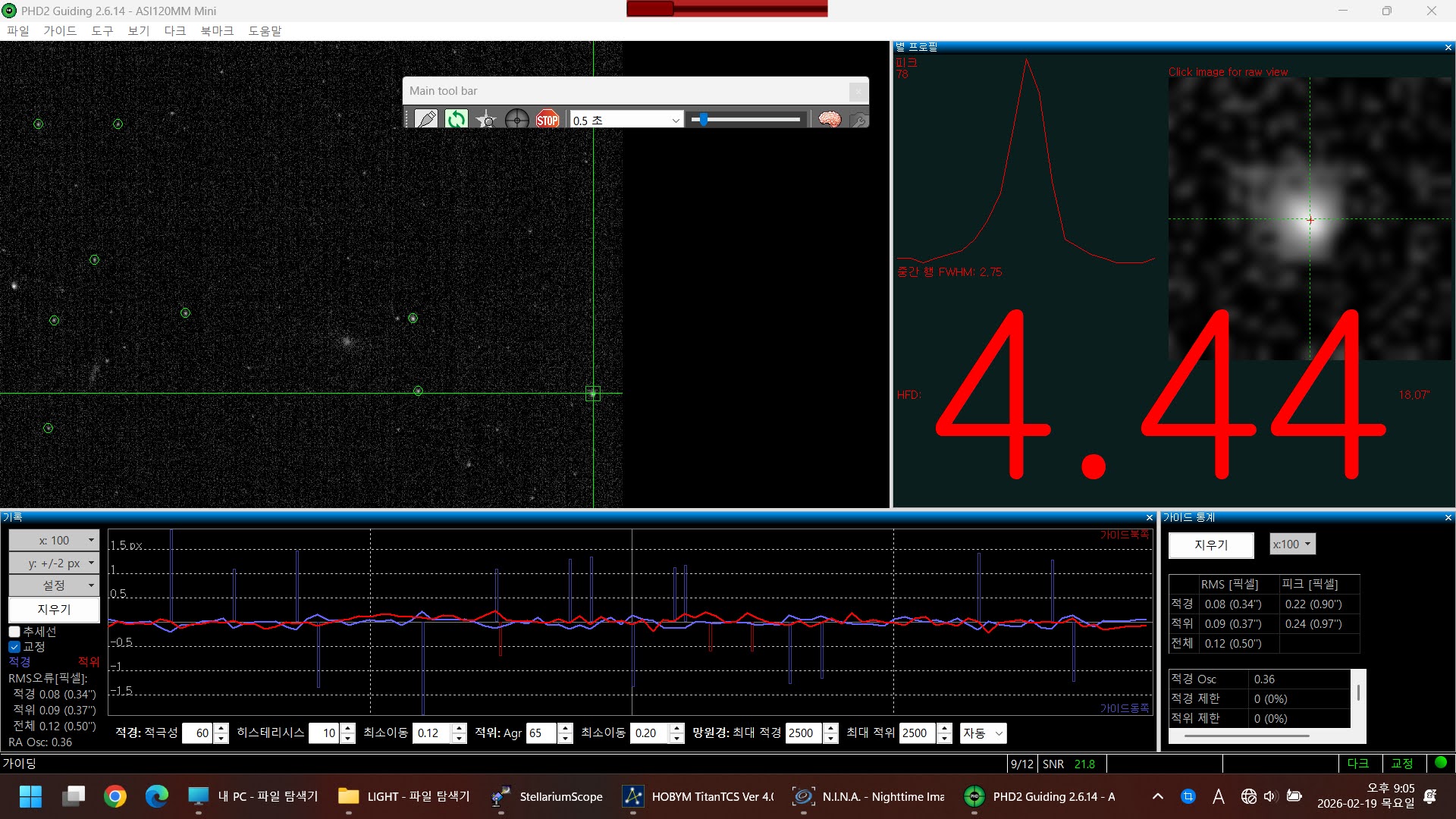Screen dimensions: 1456x819
Task: Click the gamma slider in main toolbar
Action: [747, 119]
